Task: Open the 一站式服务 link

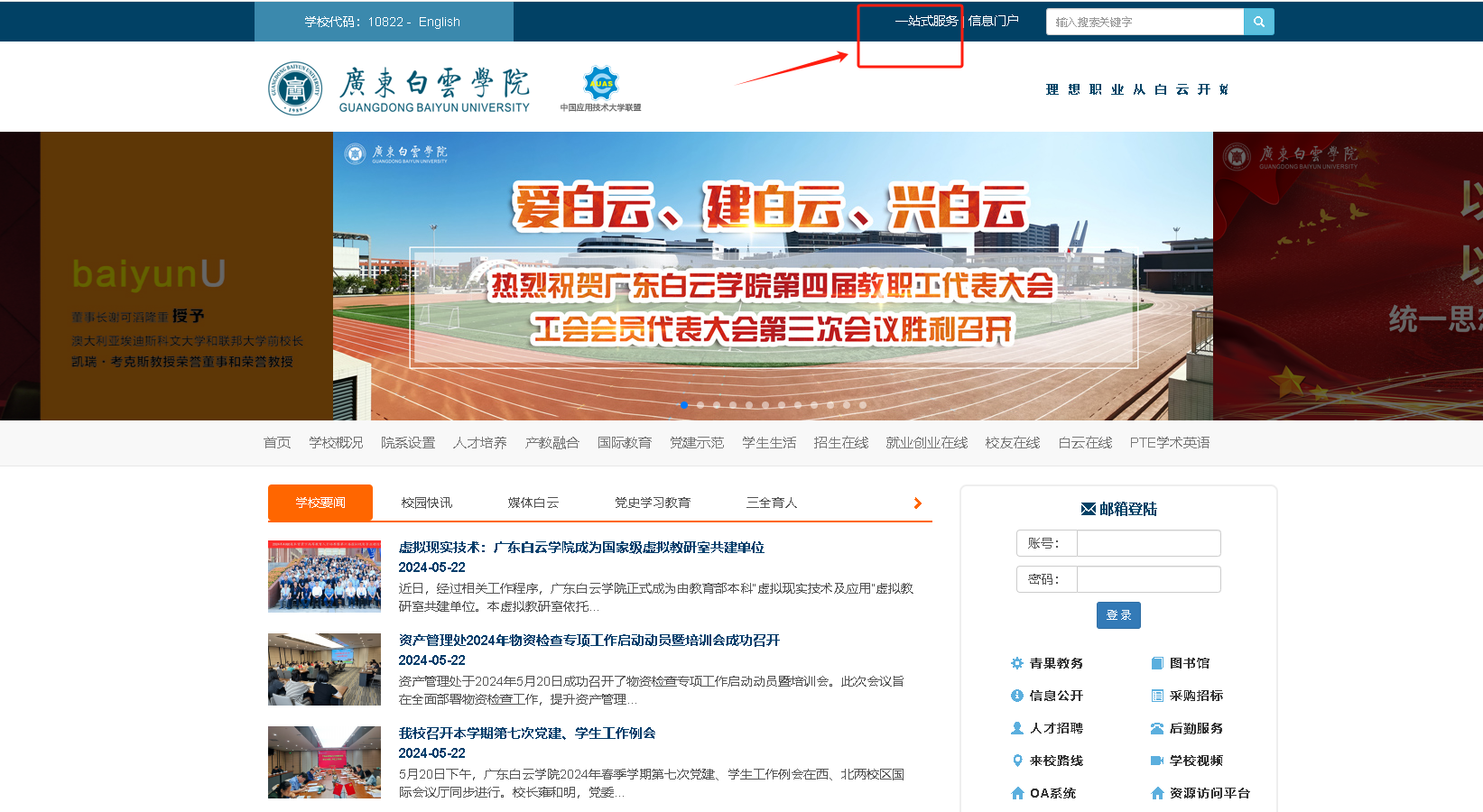Action: point(926,21)
